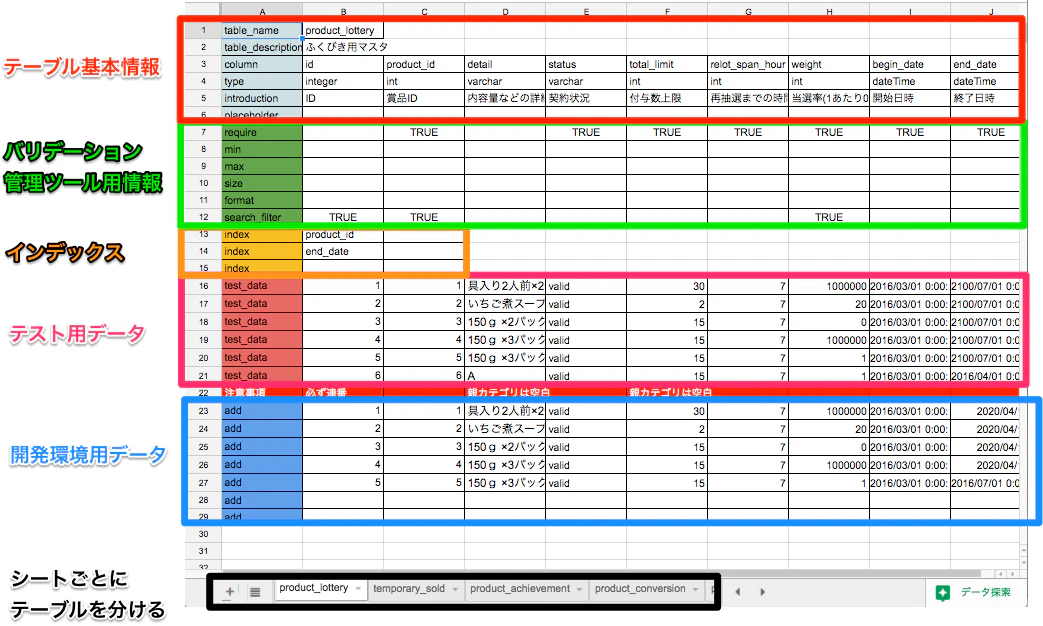Screen dimensions: 1043x626
Task: Select the end_date cell in index row 14
Action: click(x=343, y=251)
